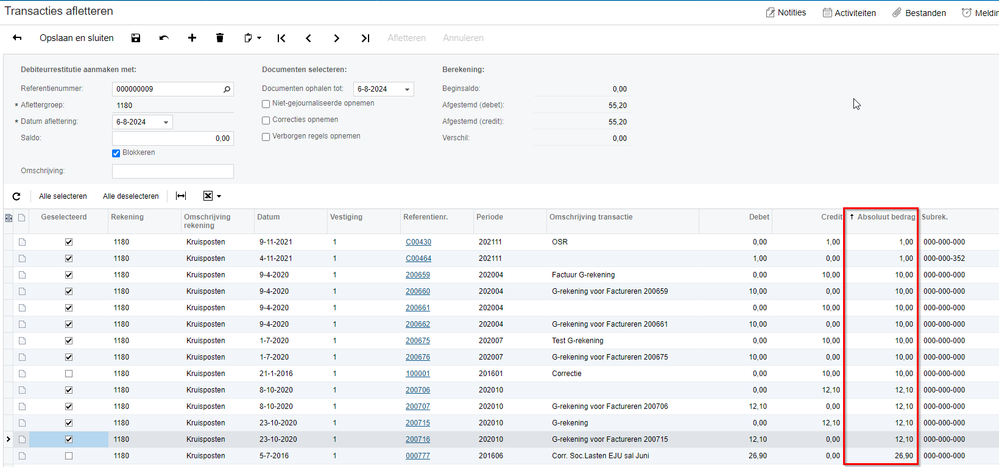Click the back arrow icon in toolbar
999x467 pixels.
pyautogui.click(x=17, y=38)
